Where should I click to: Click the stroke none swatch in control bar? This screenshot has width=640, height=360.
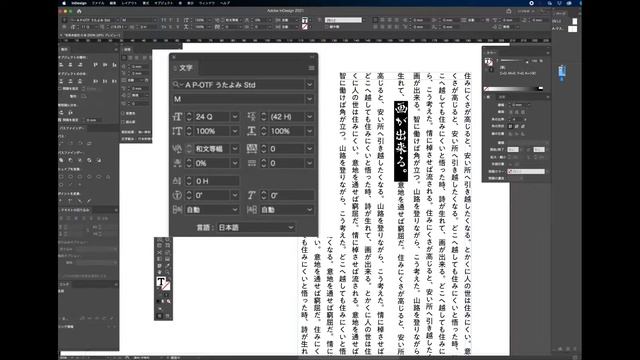click(304, 27)
